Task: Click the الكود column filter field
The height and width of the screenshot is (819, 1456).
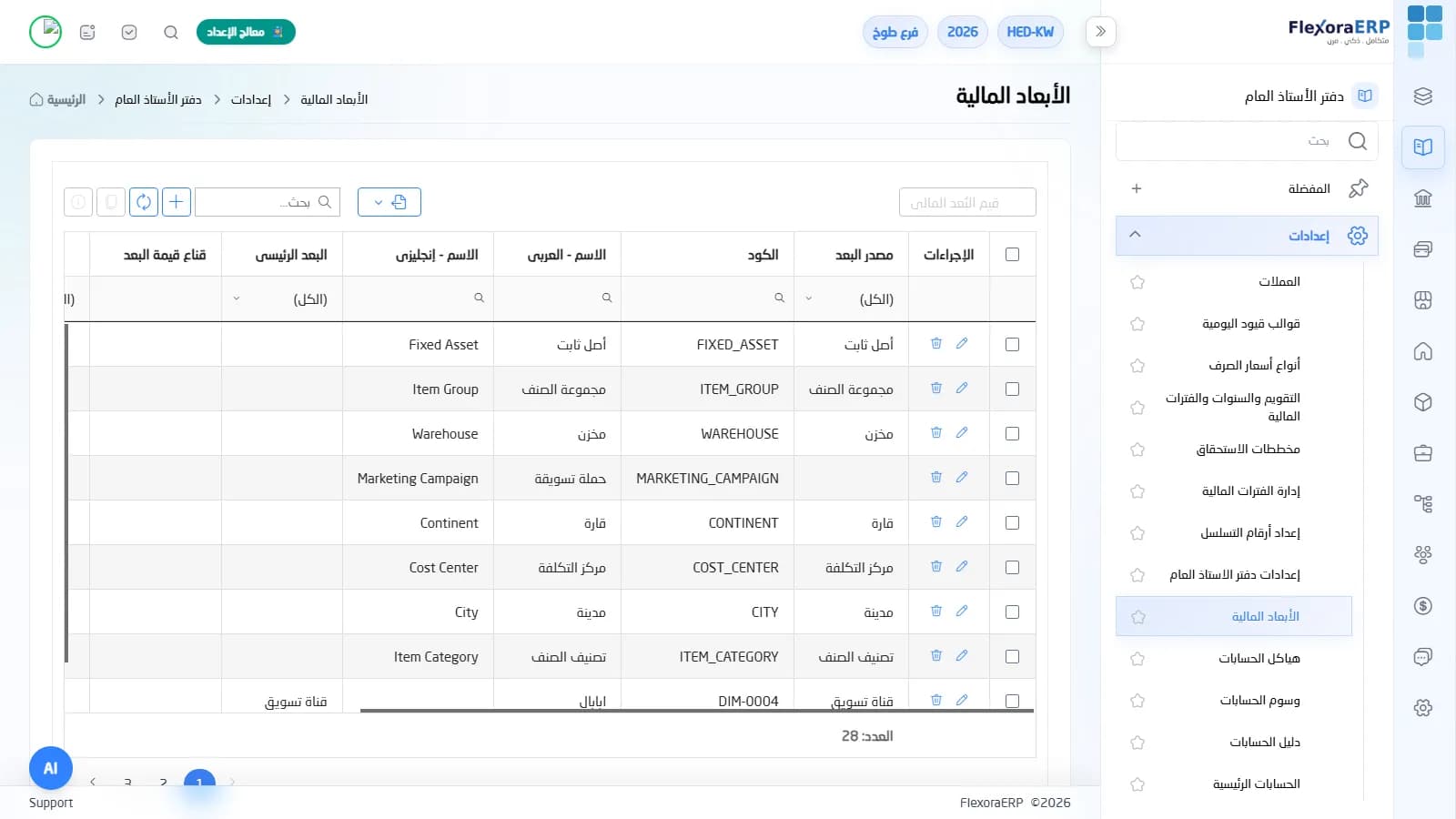Action: 707,298
